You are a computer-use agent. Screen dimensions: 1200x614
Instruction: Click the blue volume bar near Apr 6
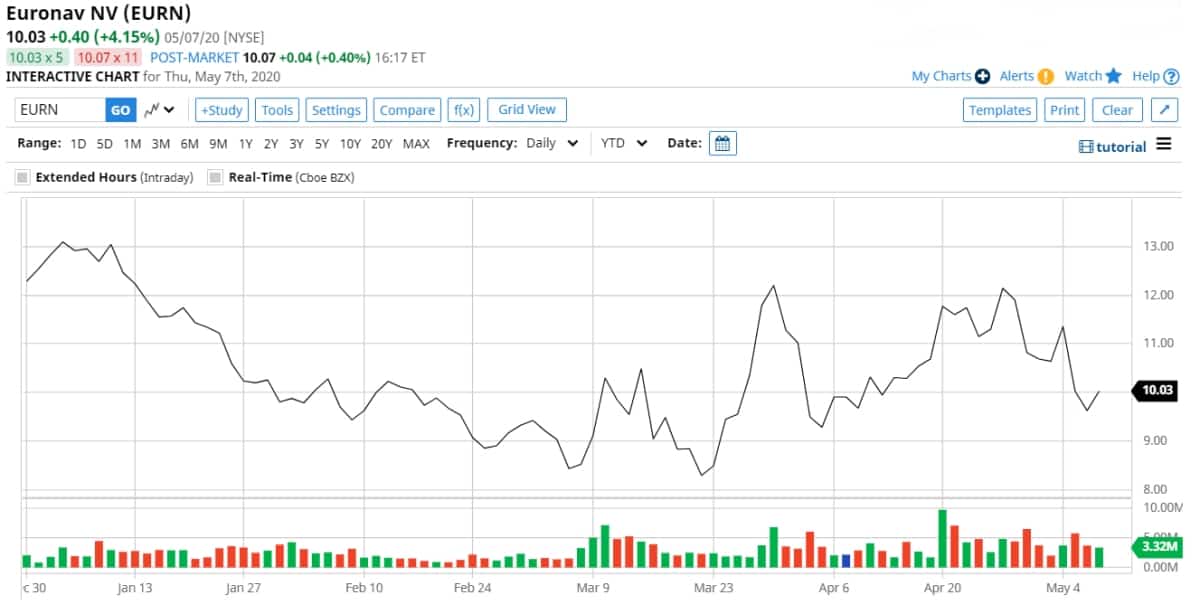pyautogui.click(x=846, y=561)
